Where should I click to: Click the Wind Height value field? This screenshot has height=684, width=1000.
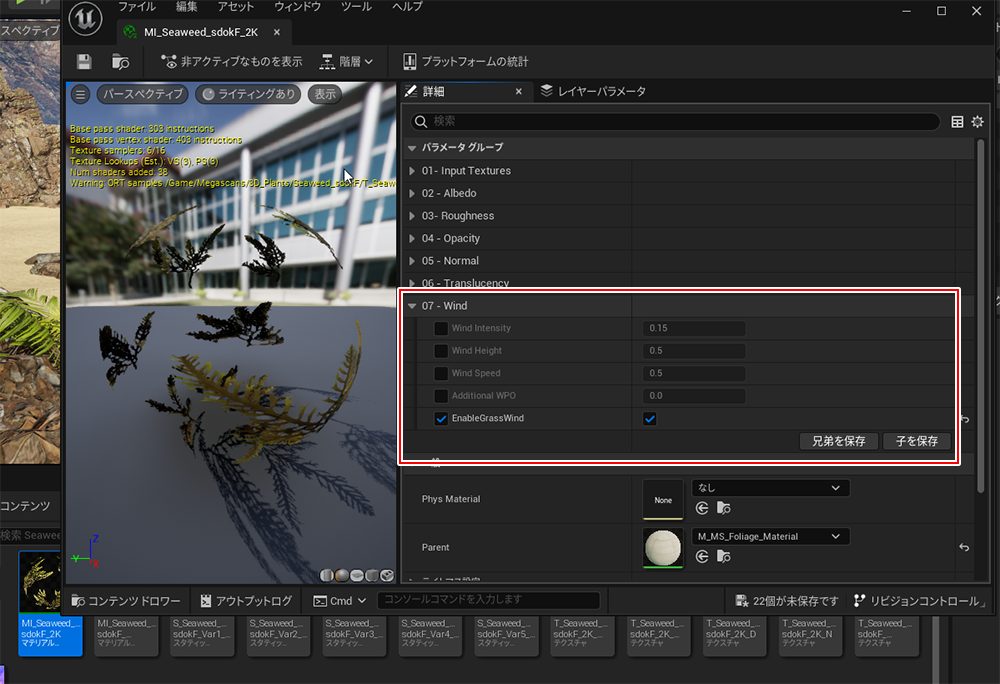click(x=695, y=351)
